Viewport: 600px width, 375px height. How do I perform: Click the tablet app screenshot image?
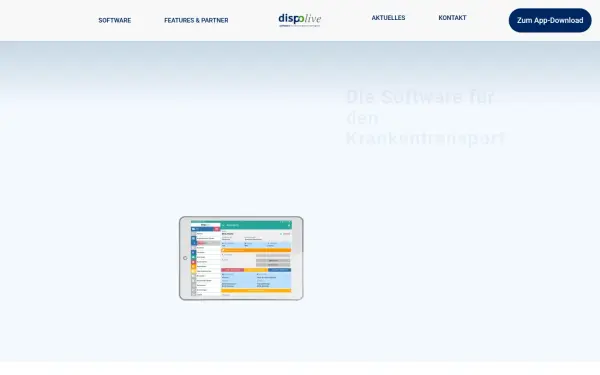point(241,258)
